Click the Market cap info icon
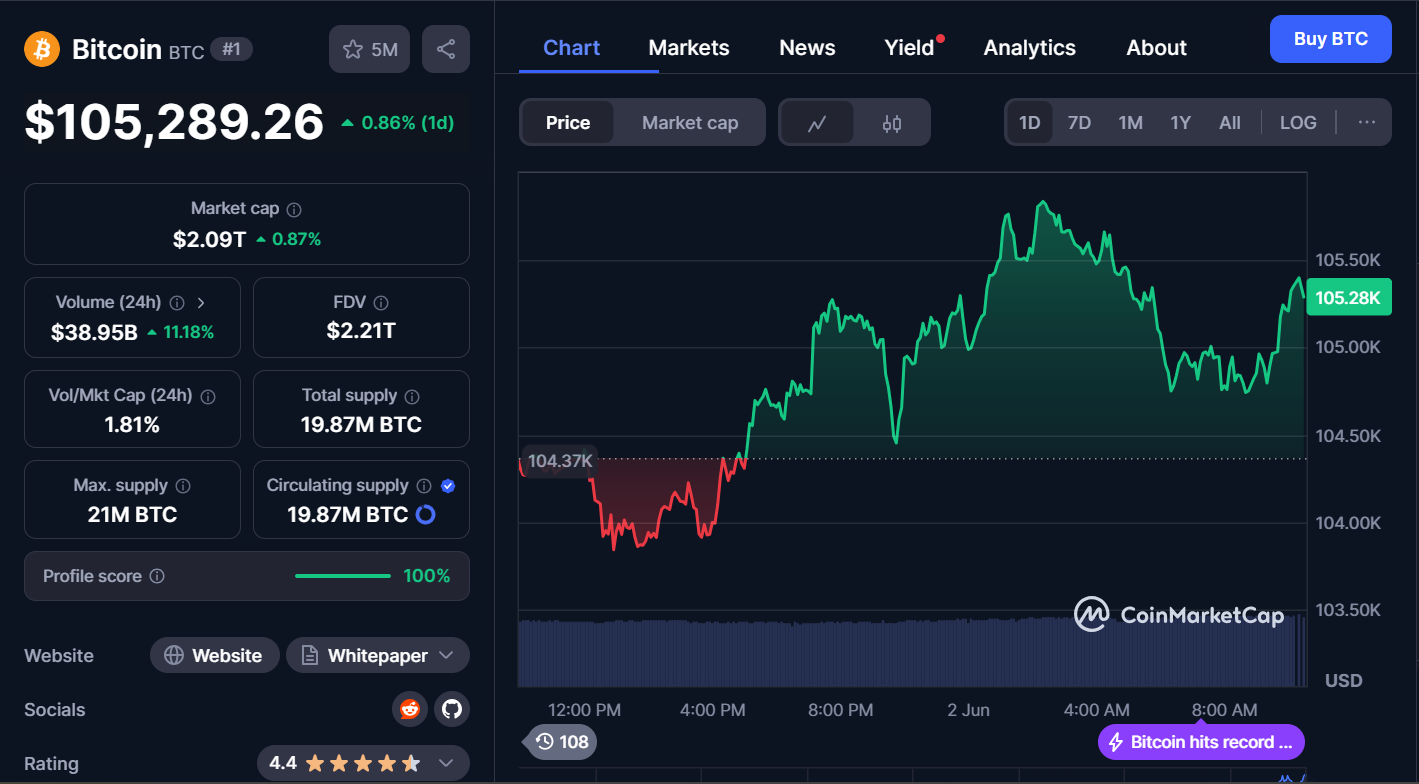1419x784 pixels. (x=294, y=210)
